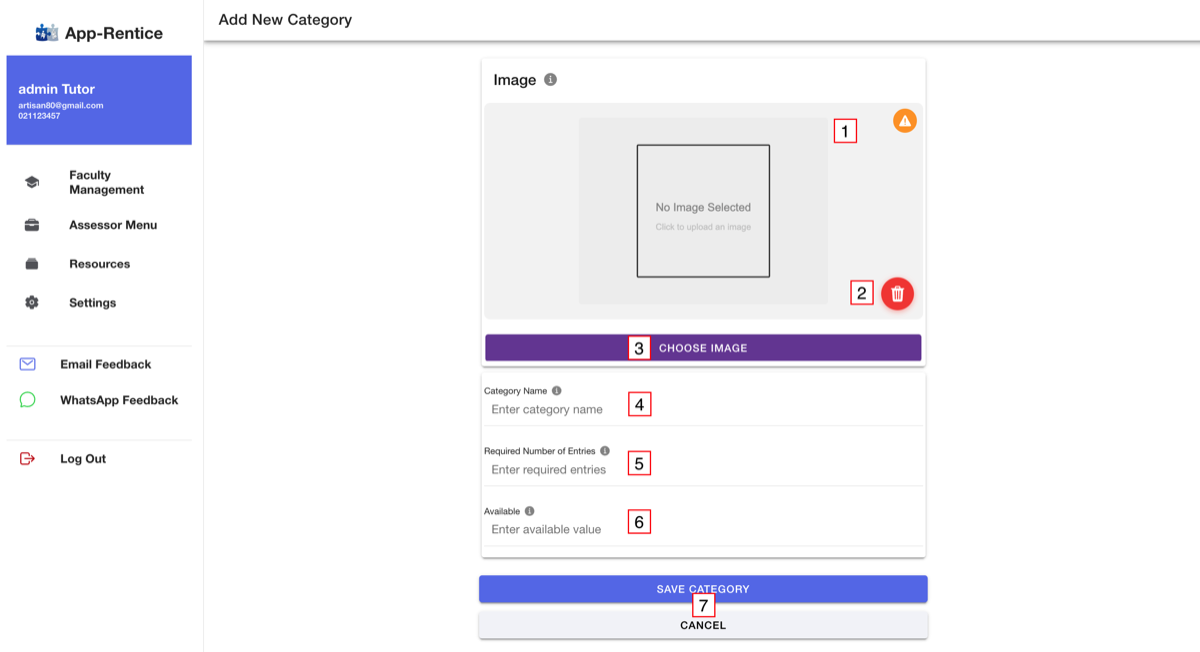Open the Resources menu item
Viewport: 1200px width, 652px height.
[x=98, y=264]
